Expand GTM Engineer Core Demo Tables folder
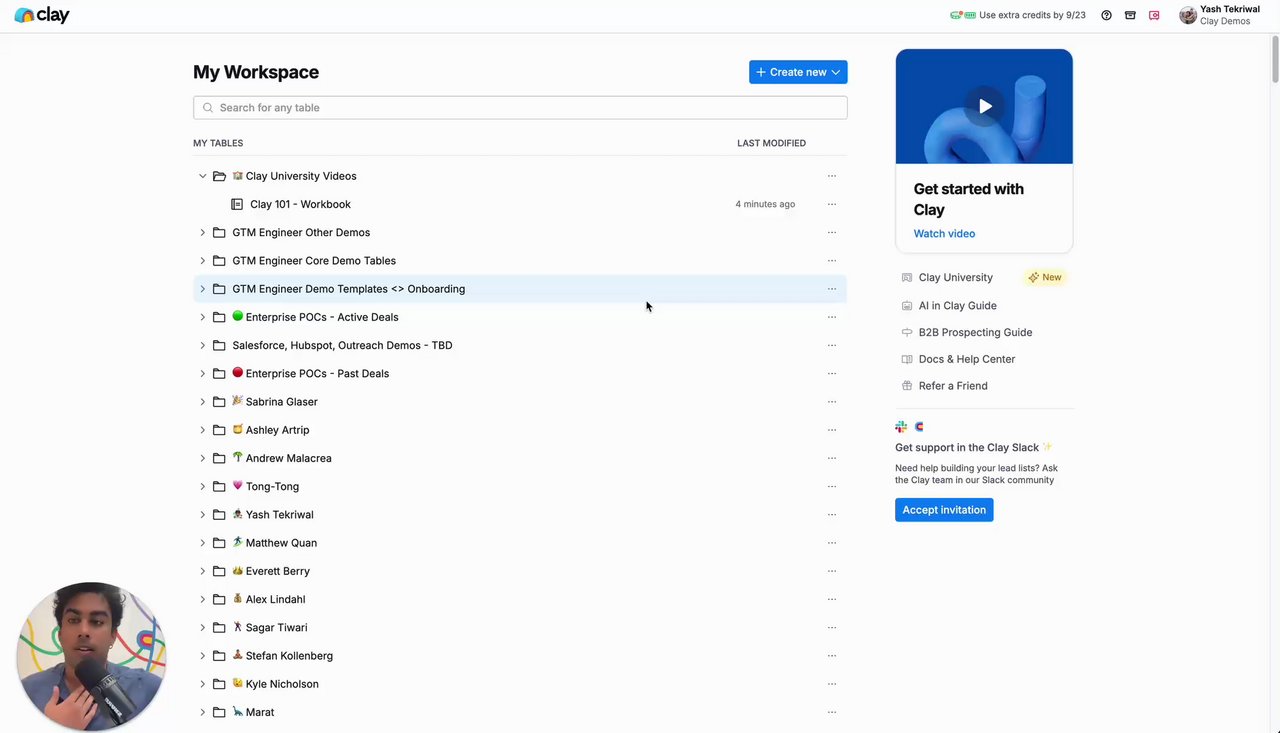 (202, 261)
